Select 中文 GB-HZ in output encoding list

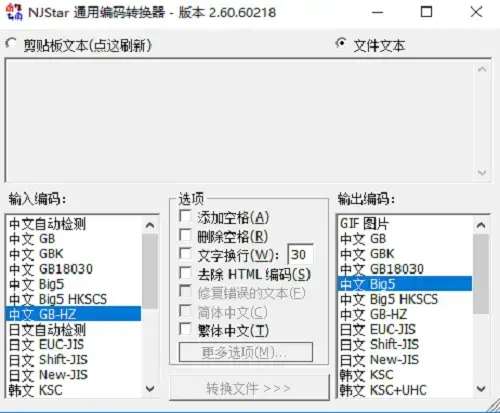pyautogui.click(x=405, y=314)
